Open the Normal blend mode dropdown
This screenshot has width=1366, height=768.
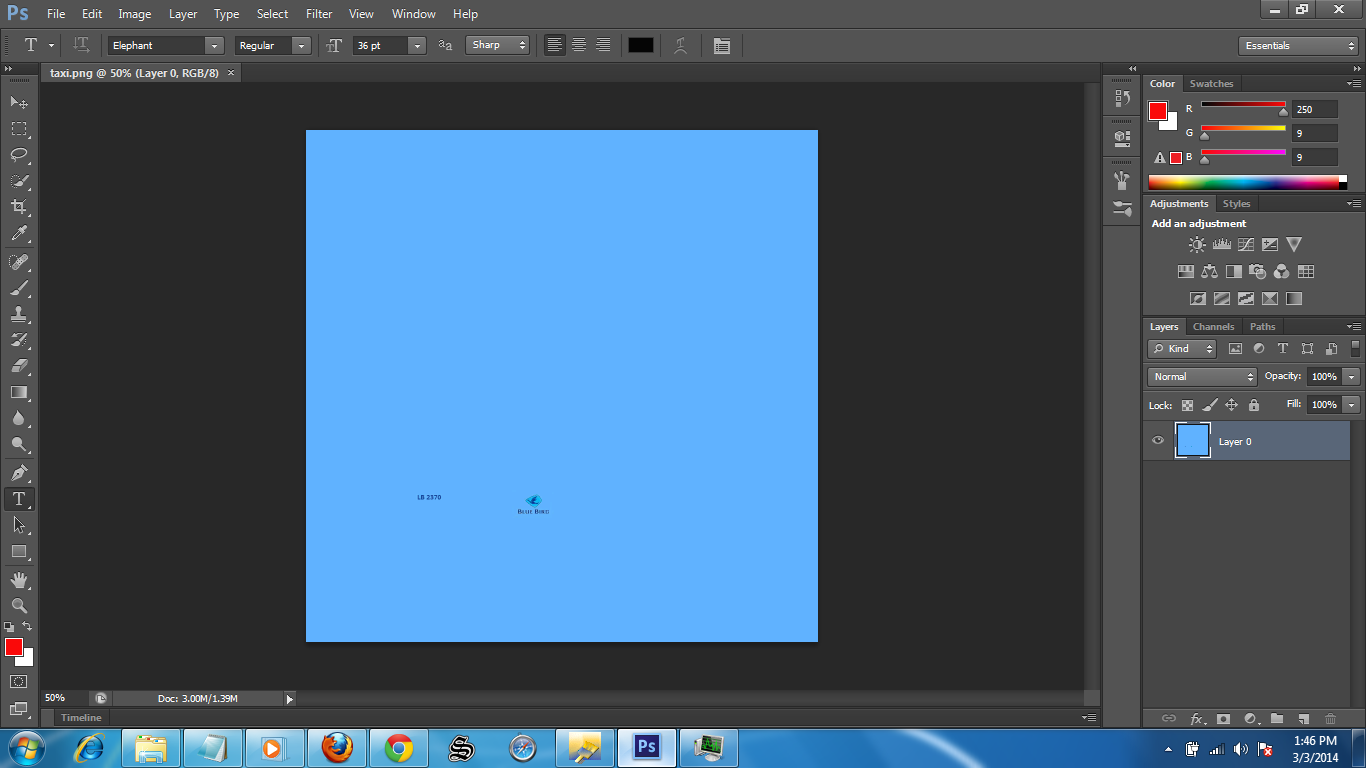[x=1202, y=377]
